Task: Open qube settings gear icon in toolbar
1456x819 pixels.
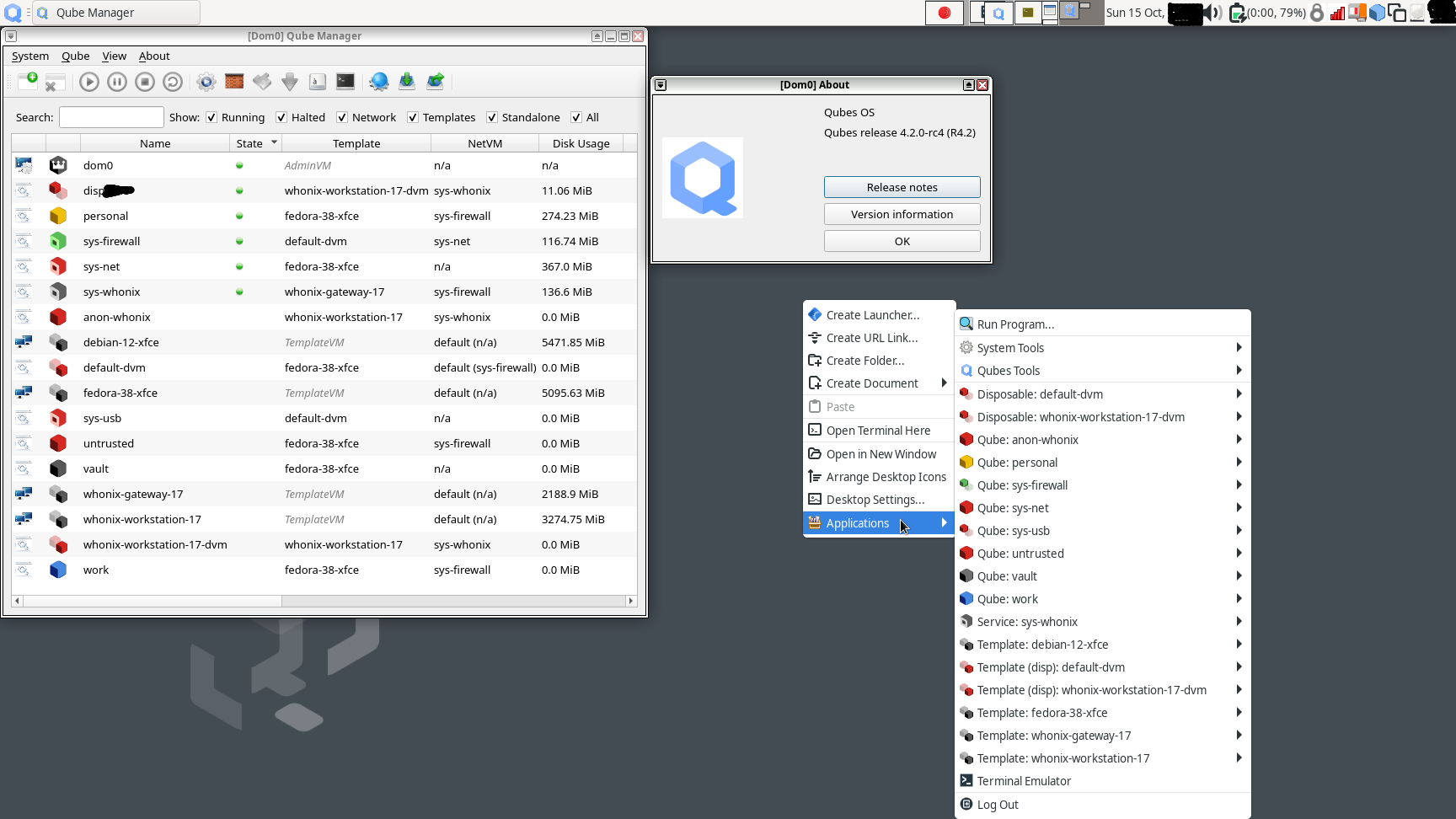Action: click(206, 82)
